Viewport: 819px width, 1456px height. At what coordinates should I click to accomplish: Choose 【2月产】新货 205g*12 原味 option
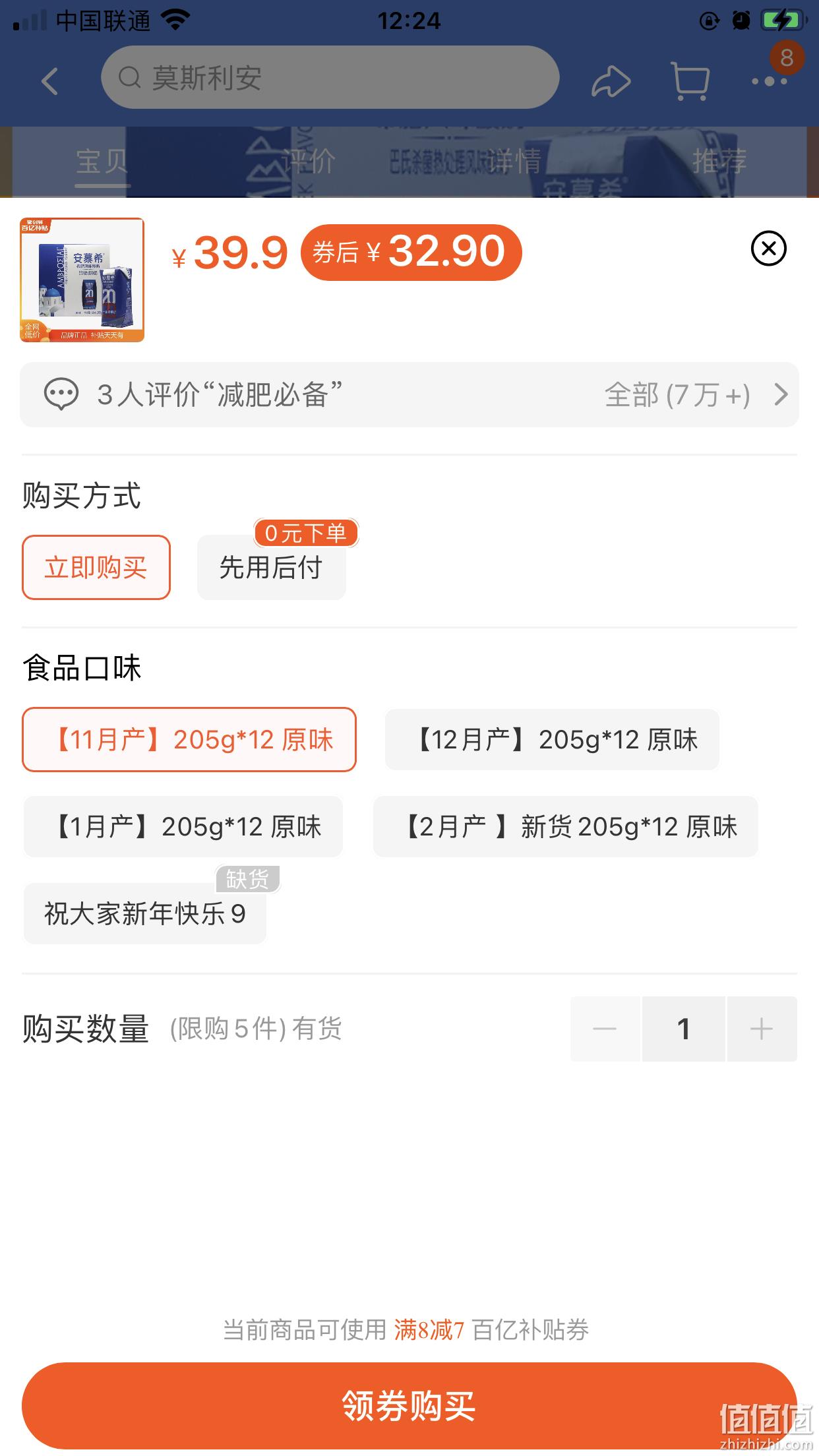(566, 826)
